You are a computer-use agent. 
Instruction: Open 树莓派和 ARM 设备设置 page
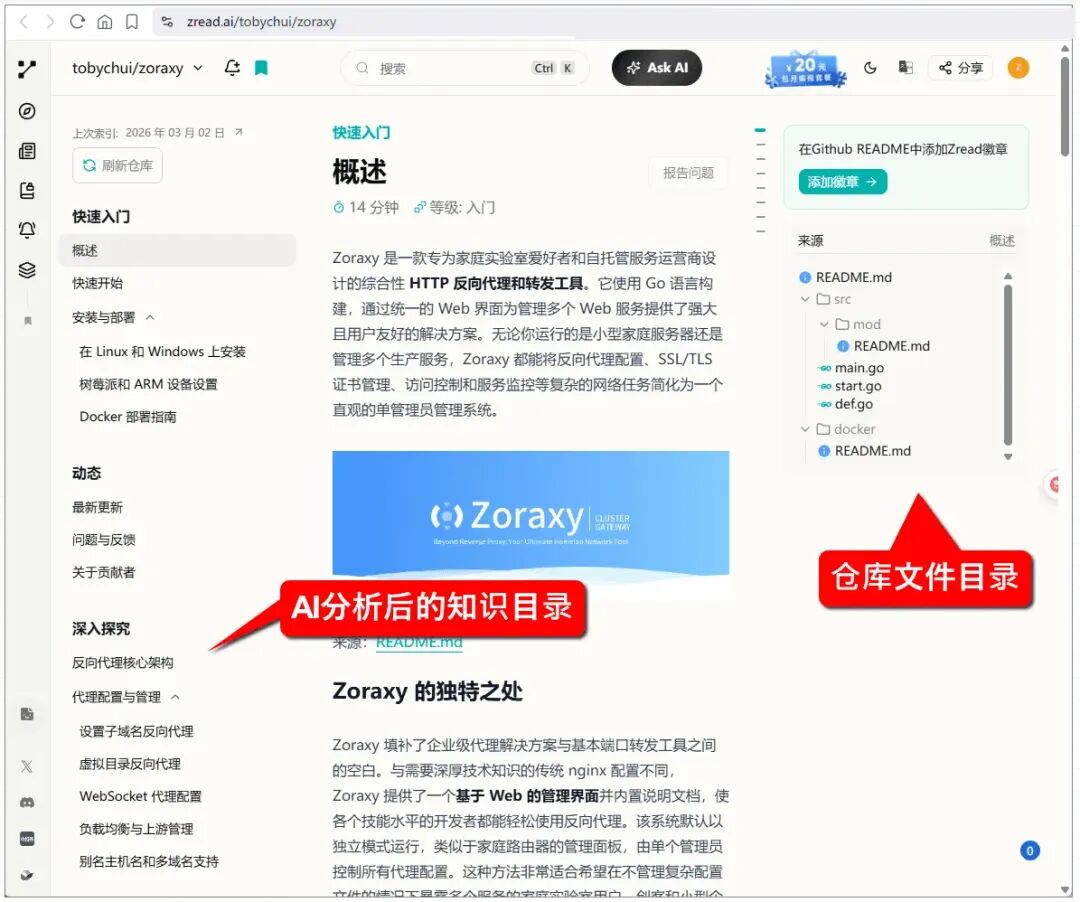click(148, 384)
